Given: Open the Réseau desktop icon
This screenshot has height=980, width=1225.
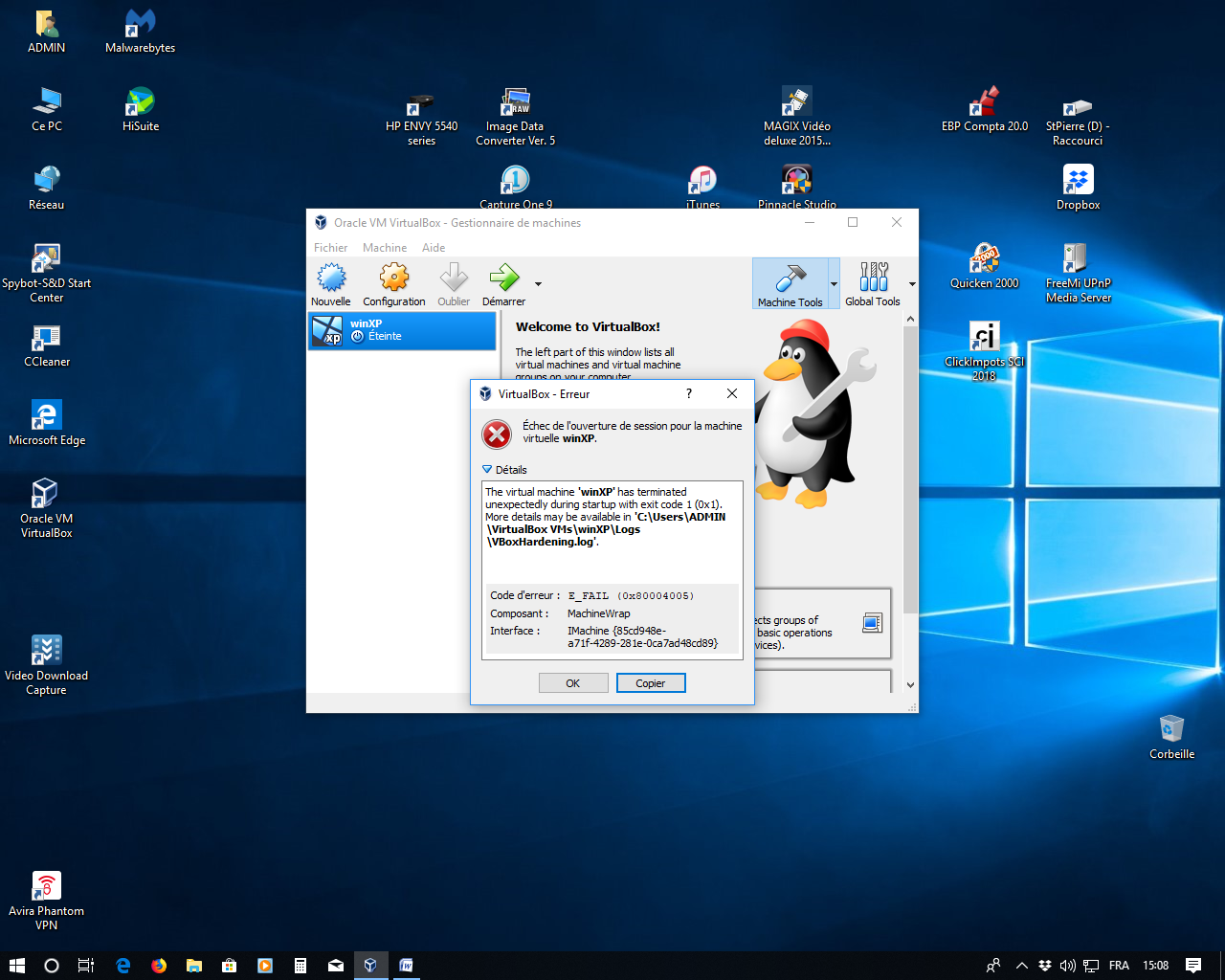Looking at the screenshot, I should tap(46, 189).
